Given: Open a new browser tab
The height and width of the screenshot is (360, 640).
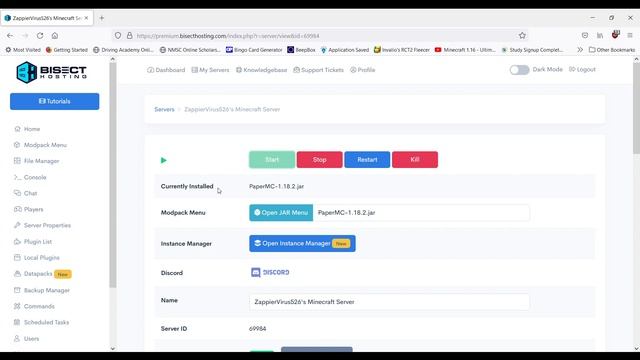Looking at the screenshot, I should click(x=102, y=18).
